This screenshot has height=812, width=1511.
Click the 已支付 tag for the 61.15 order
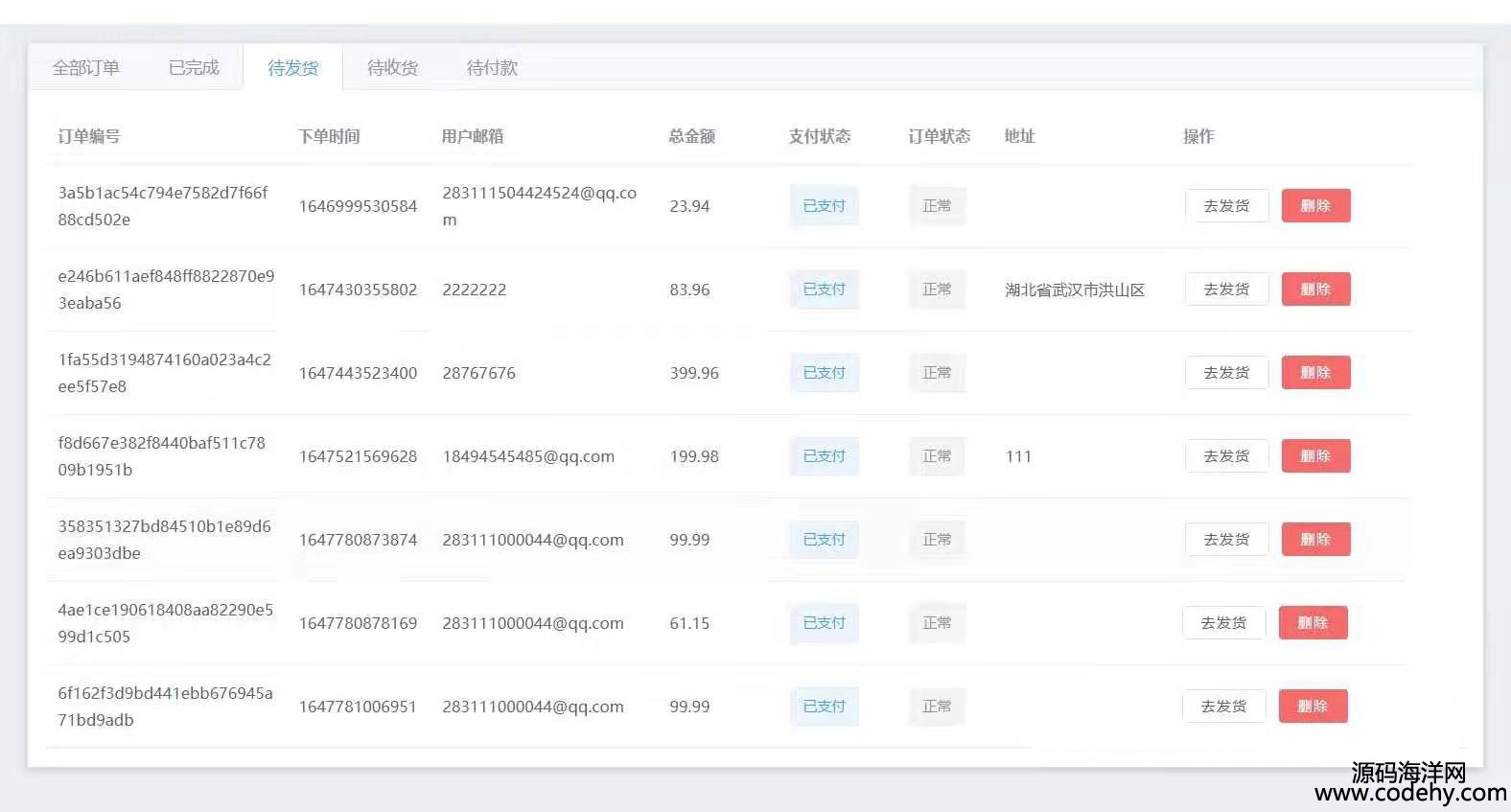click(825, 623)
